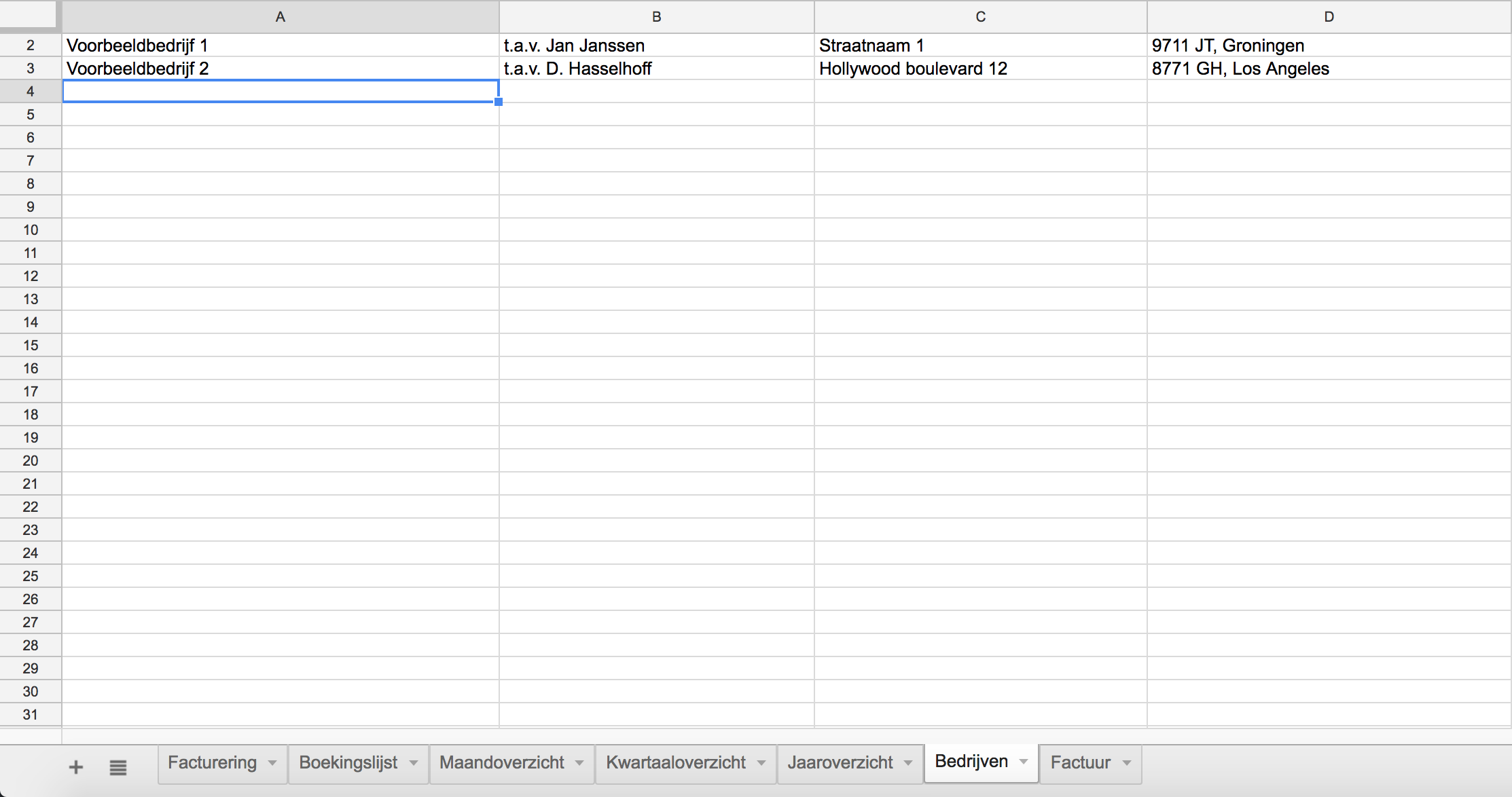Select cell containing Voorbeeldbedrijf 1
This screenshot has width=1512, height=797.
click(x=281, y=45)
